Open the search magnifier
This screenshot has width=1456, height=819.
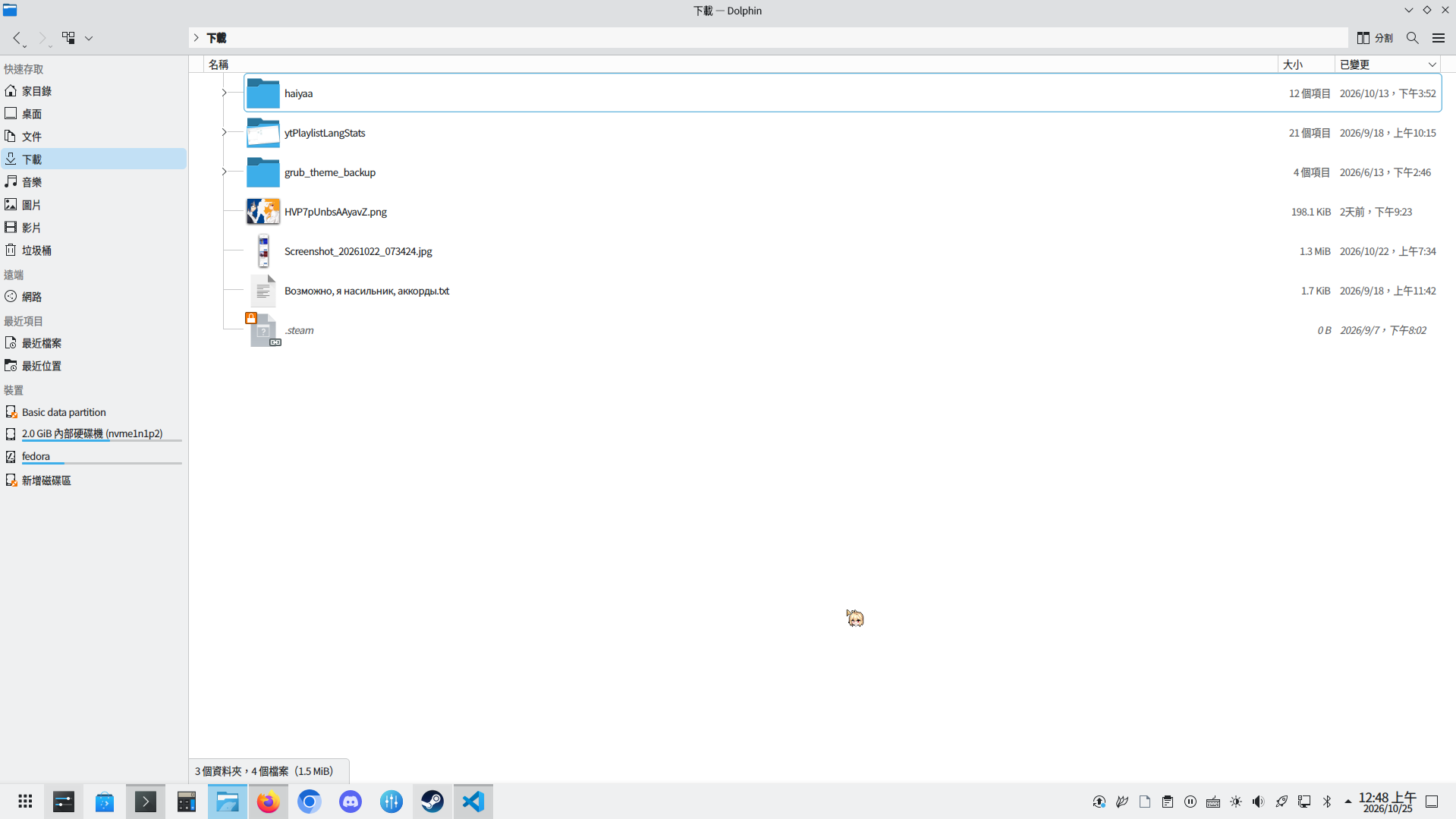tap(1412, 38)
